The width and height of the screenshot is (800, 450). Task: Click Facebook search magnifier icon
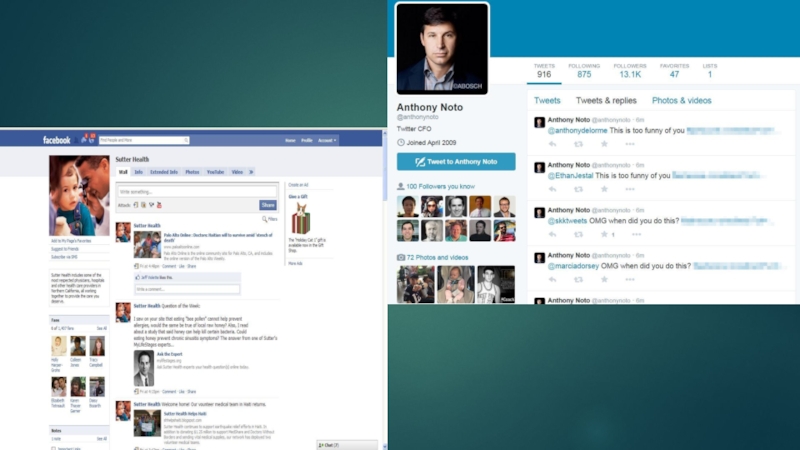(186, 140)
